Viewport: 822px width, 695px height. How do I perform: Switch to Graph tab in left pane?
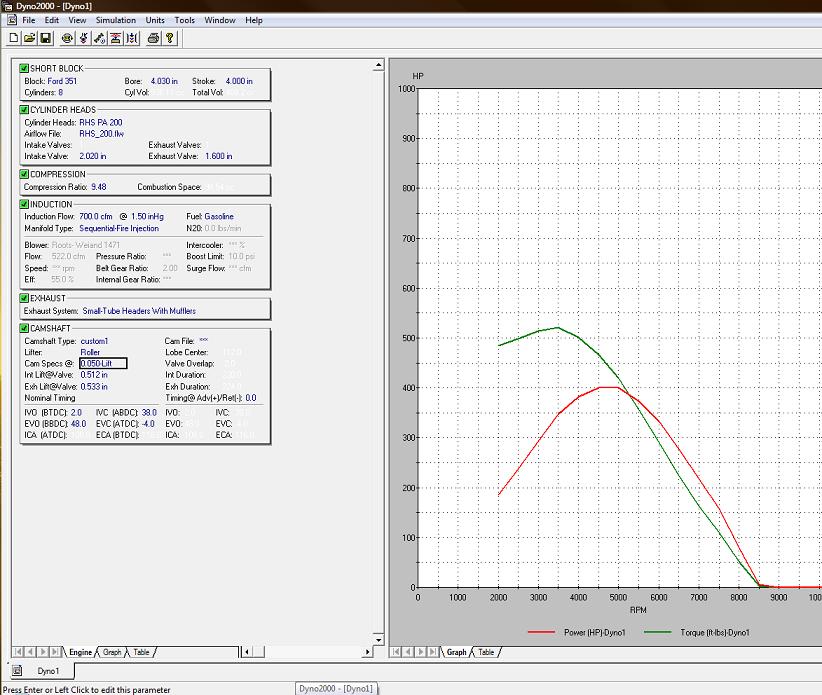tap(112, 652)
